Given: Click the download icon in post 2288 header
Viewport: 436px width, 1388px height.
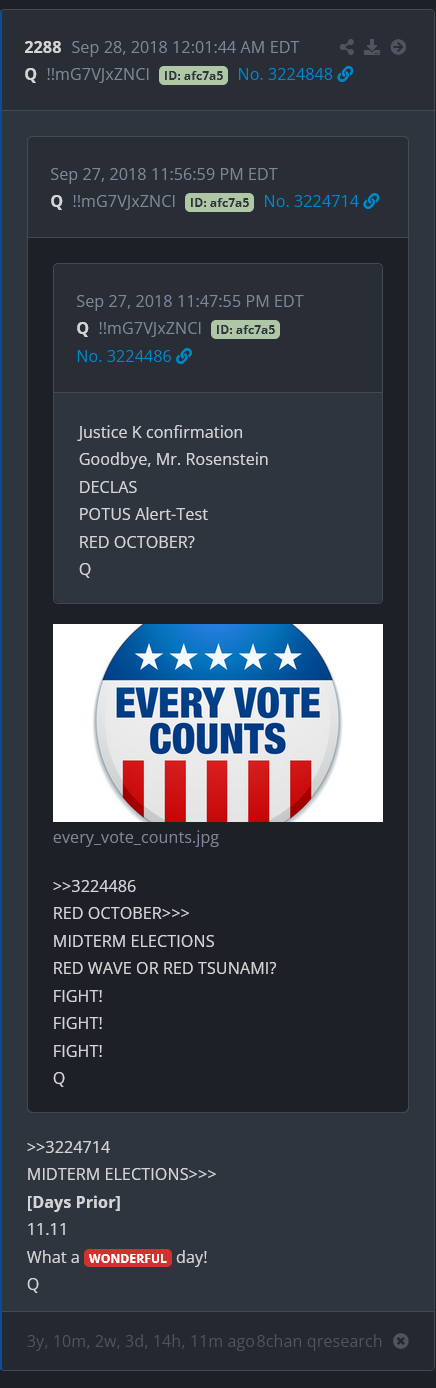Looking at the screenshot, I should tap(372, 47).
